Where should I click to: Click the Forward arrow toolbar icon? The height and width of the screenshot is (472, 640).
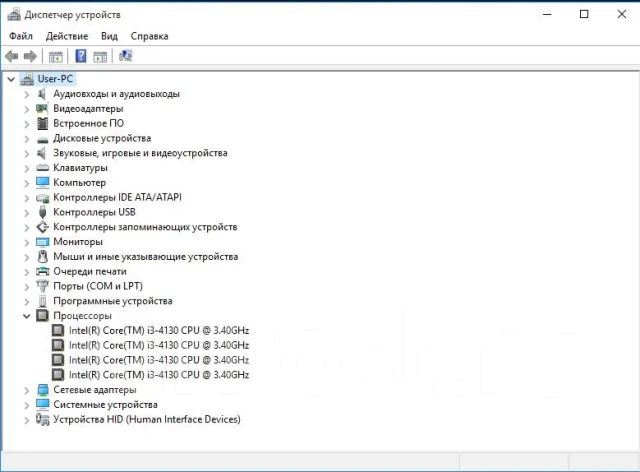coord(30,56)
